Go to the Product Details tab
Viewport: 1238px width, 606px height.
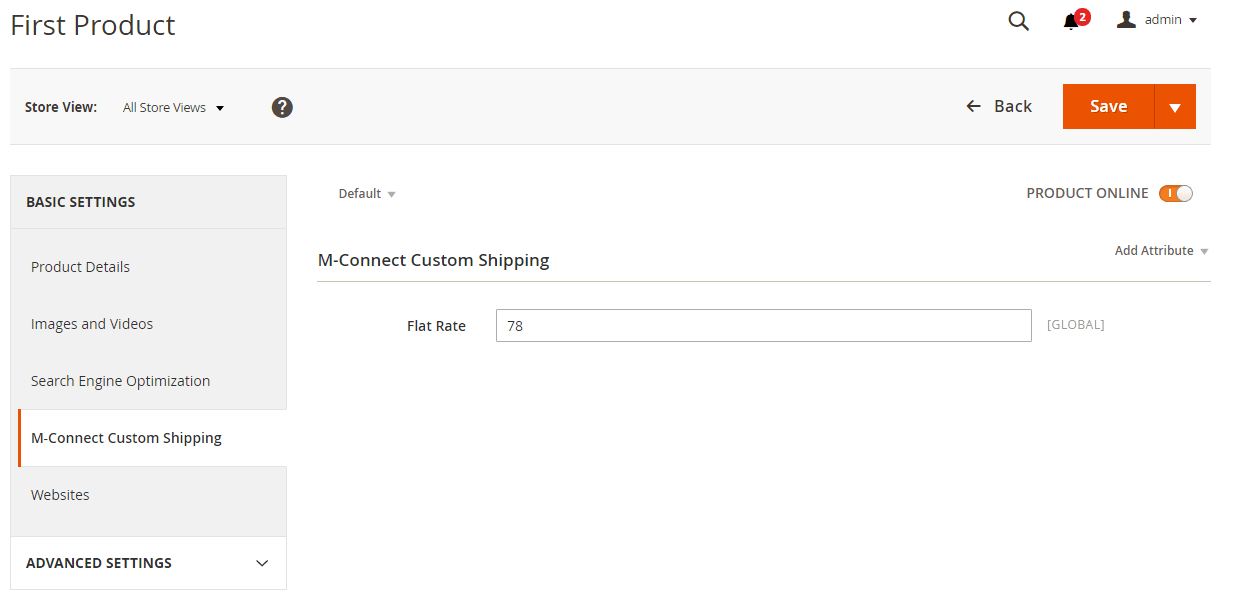[80, 267]
